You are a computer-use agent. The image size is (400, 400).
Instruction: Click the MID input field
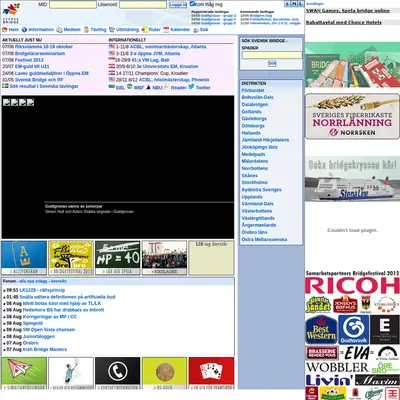(x=73, y=5)
